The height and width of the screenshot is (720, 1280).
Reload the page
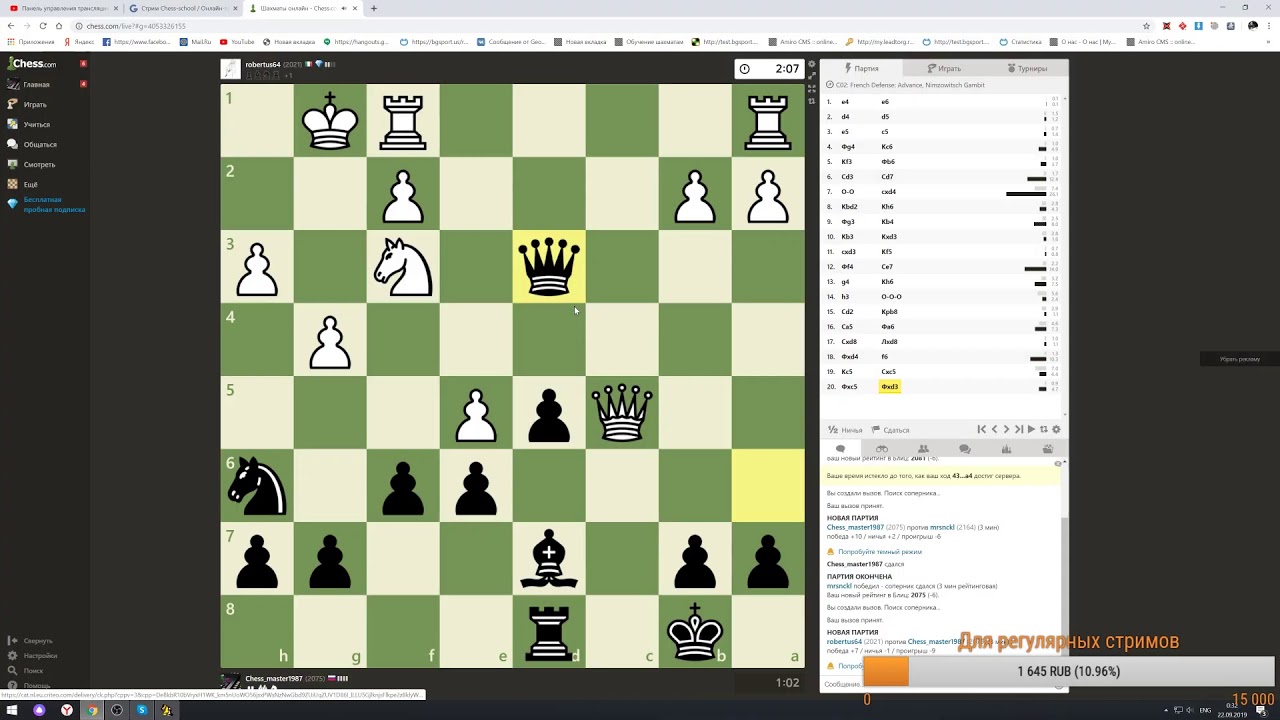click(x=43, y=26)
